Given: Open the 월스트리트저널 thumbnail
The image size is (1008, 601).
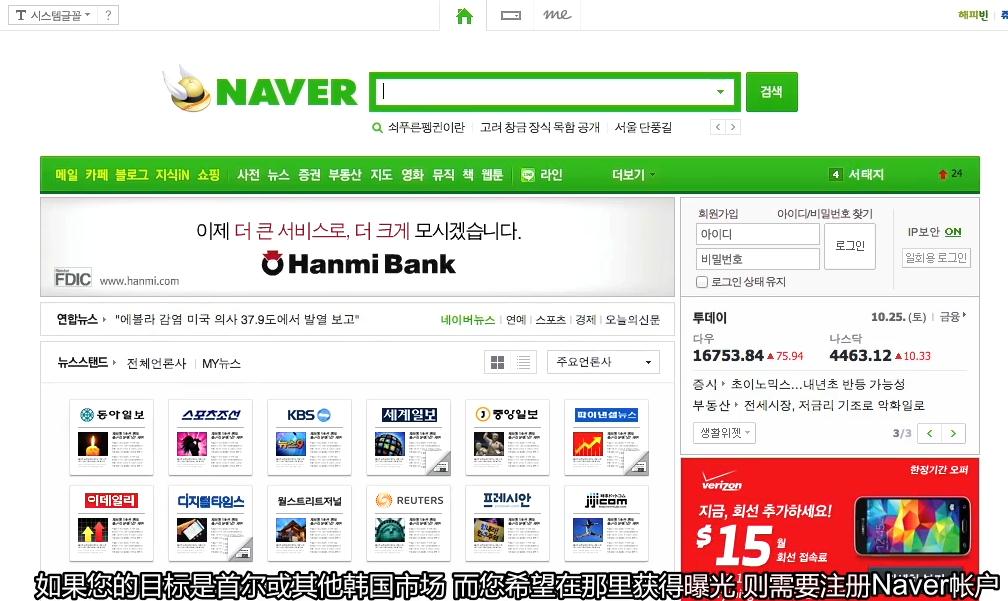Looking at the screenshot, I should point(309,523).
